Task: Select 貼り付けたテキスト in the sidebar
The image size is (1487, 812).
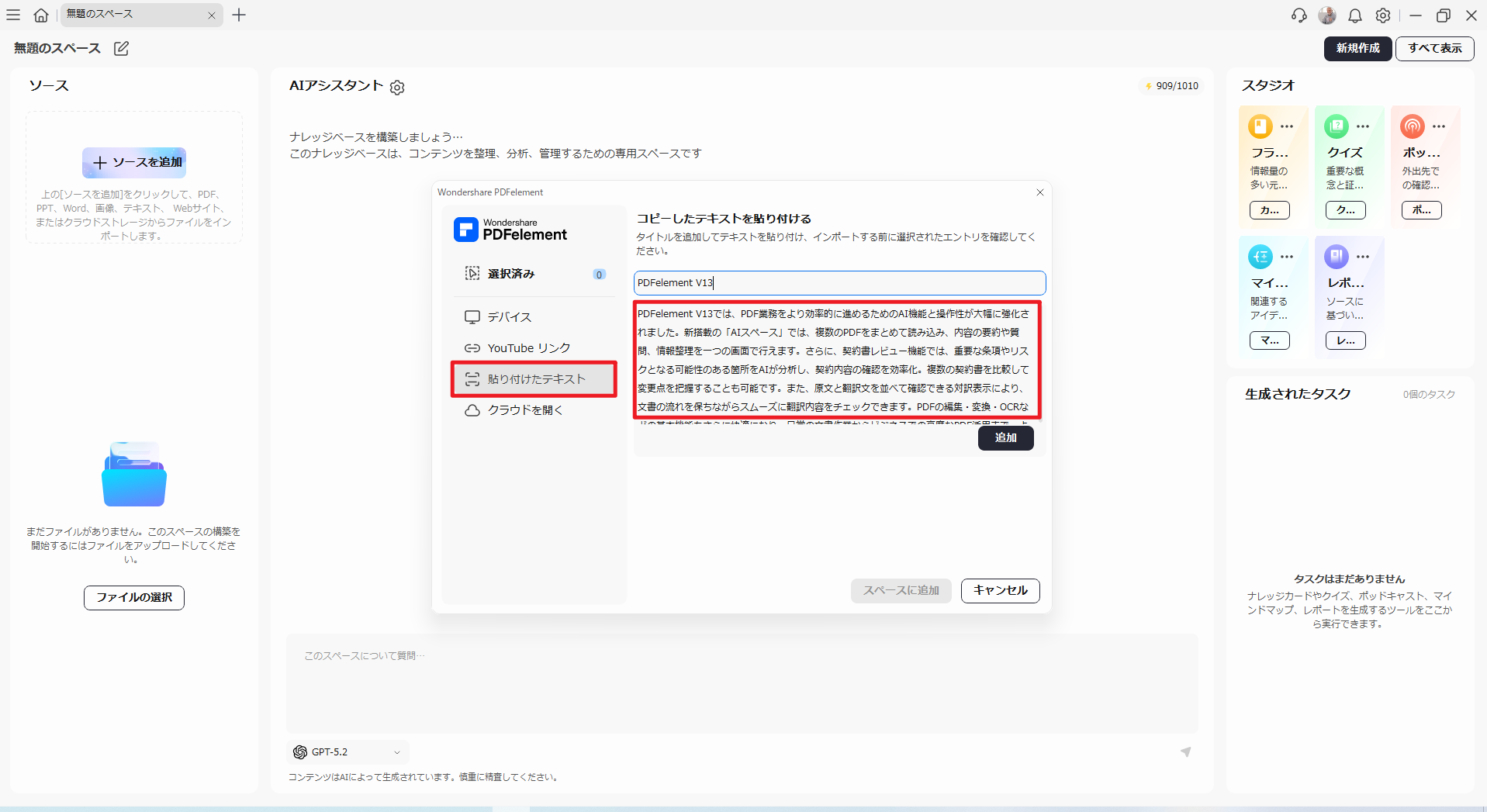Action: [x=534, y=379]
